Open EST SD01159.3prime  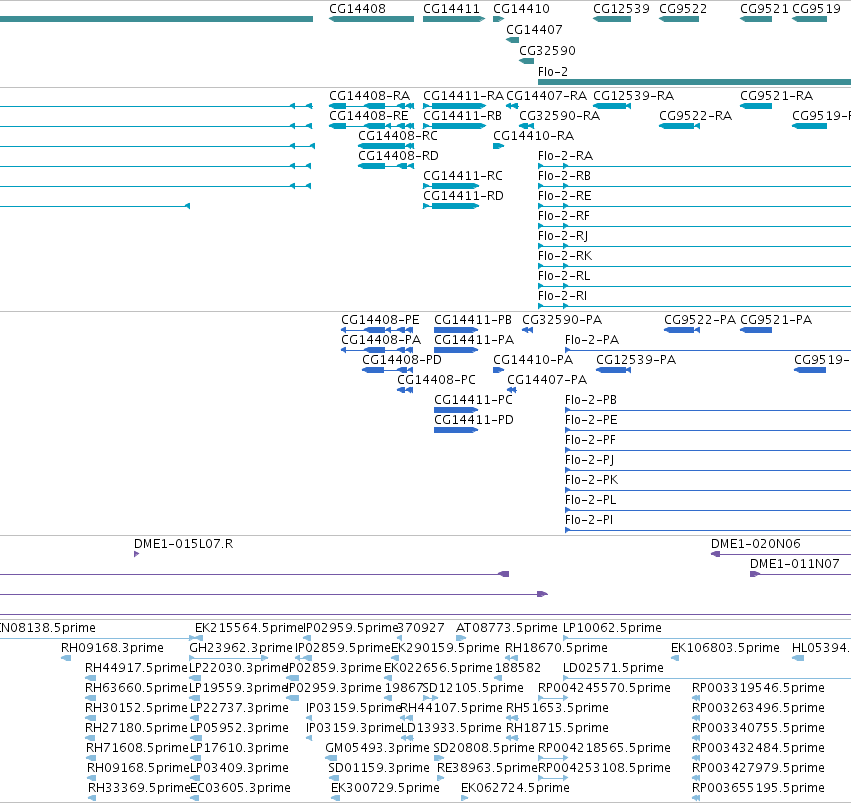pyautogui.click(x=379, y=768)
